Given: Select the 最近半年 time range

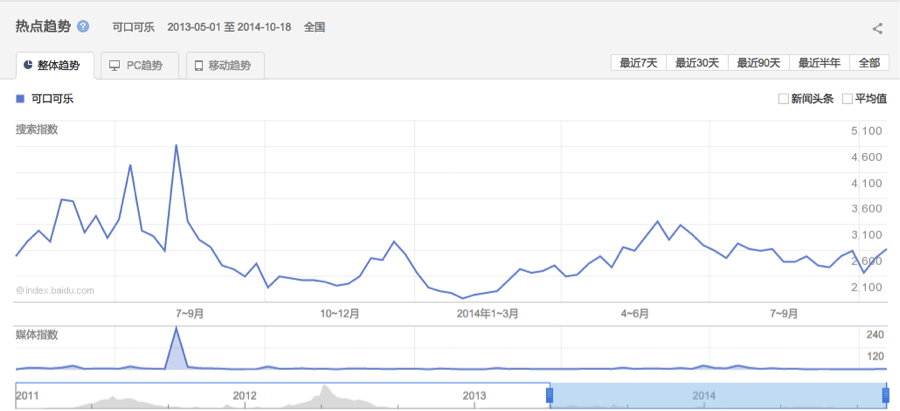Looking at the screenshot, I should point(820,63).
